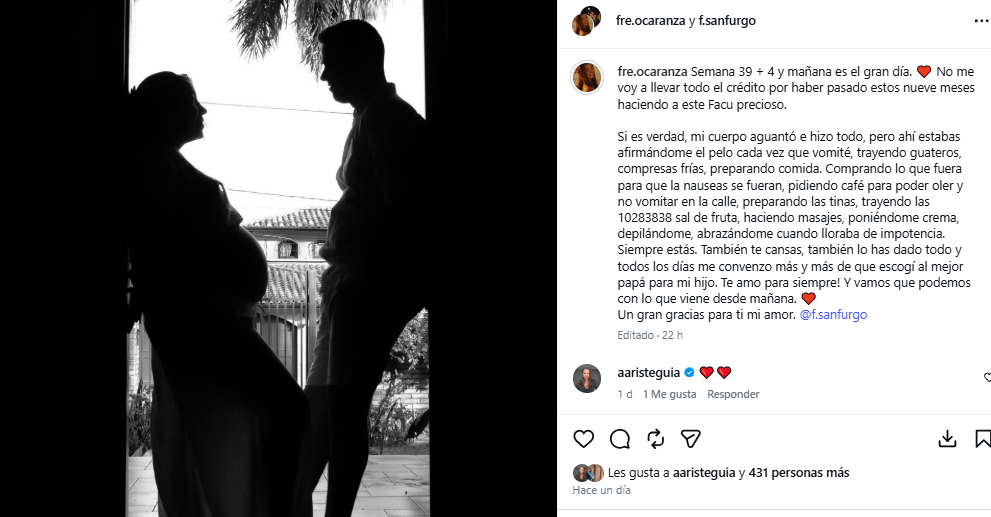View likes on comment: 1 Me gusta
The width and height of the screenshot is (991, 517).
click(669, 394)
